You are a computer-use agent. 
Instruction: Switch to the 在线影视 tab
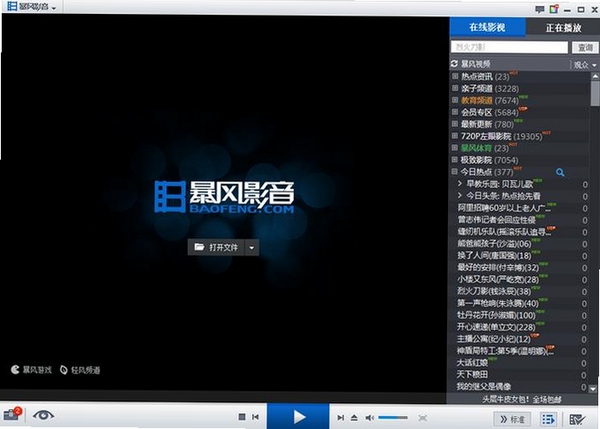[487, 27]
